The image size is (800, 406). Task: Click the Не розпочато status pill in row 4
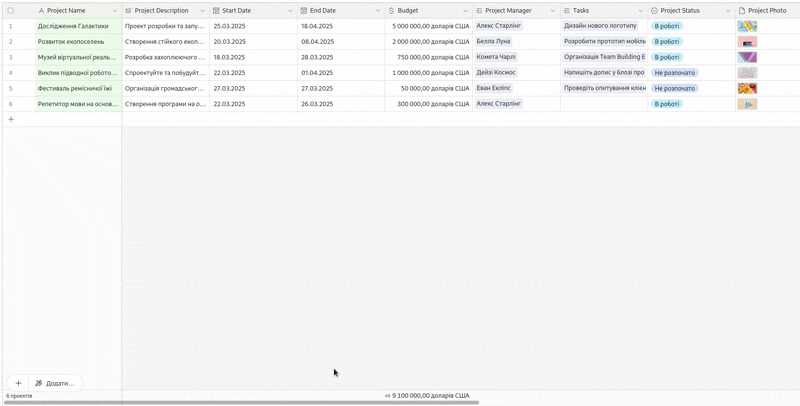pyautogui.click(x=674, y=73)
